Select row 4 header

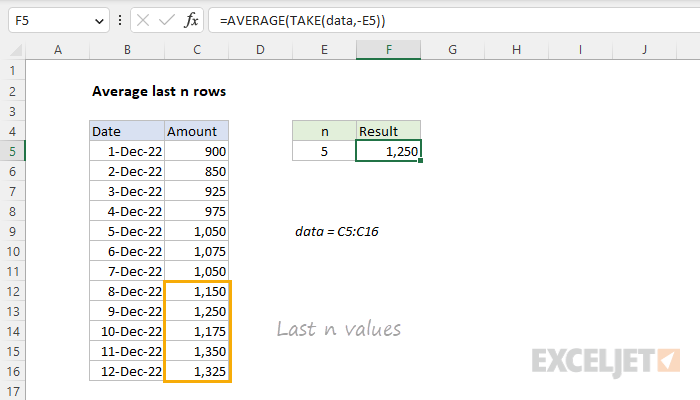pos(12,131)
